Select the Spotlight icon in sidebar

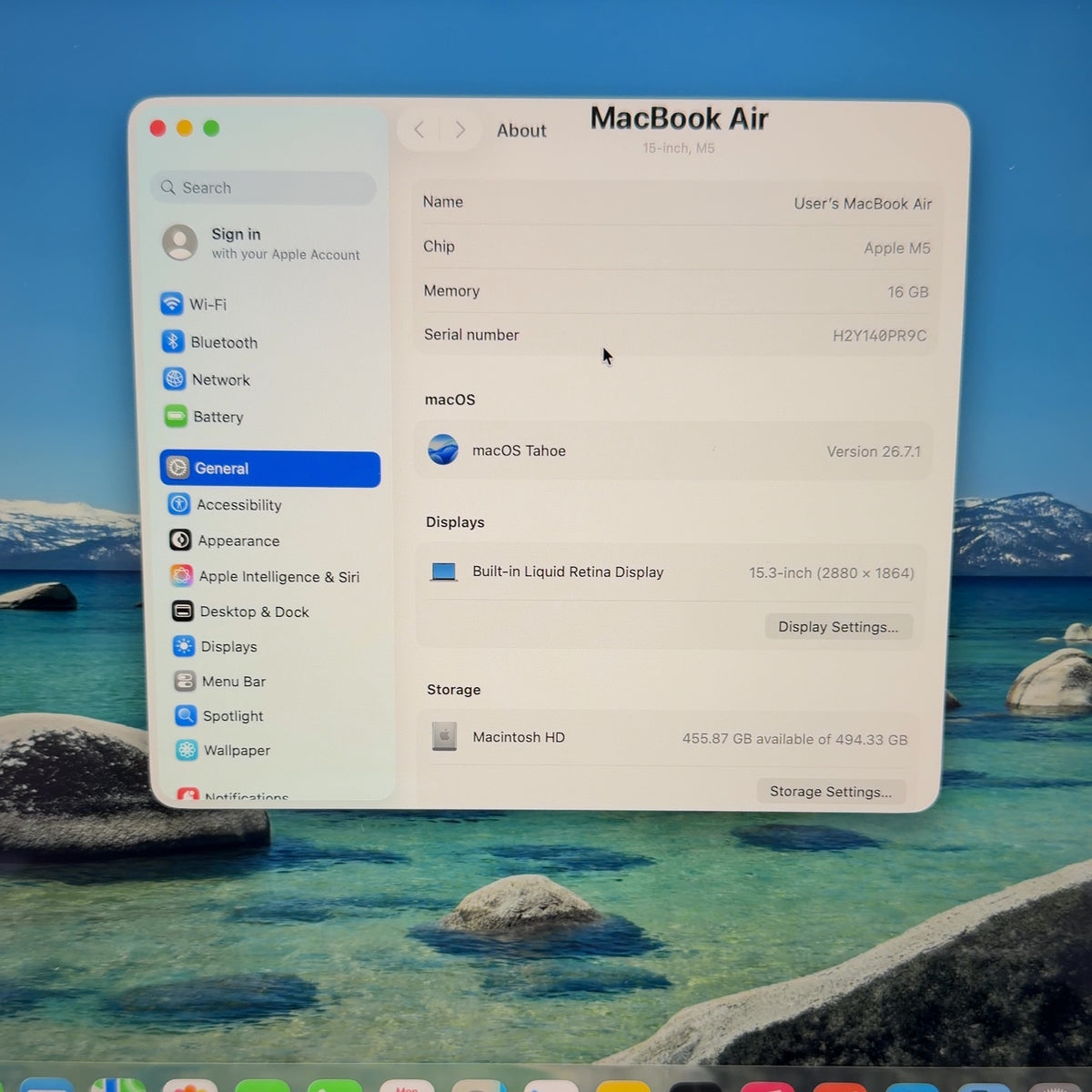[186, 715]
